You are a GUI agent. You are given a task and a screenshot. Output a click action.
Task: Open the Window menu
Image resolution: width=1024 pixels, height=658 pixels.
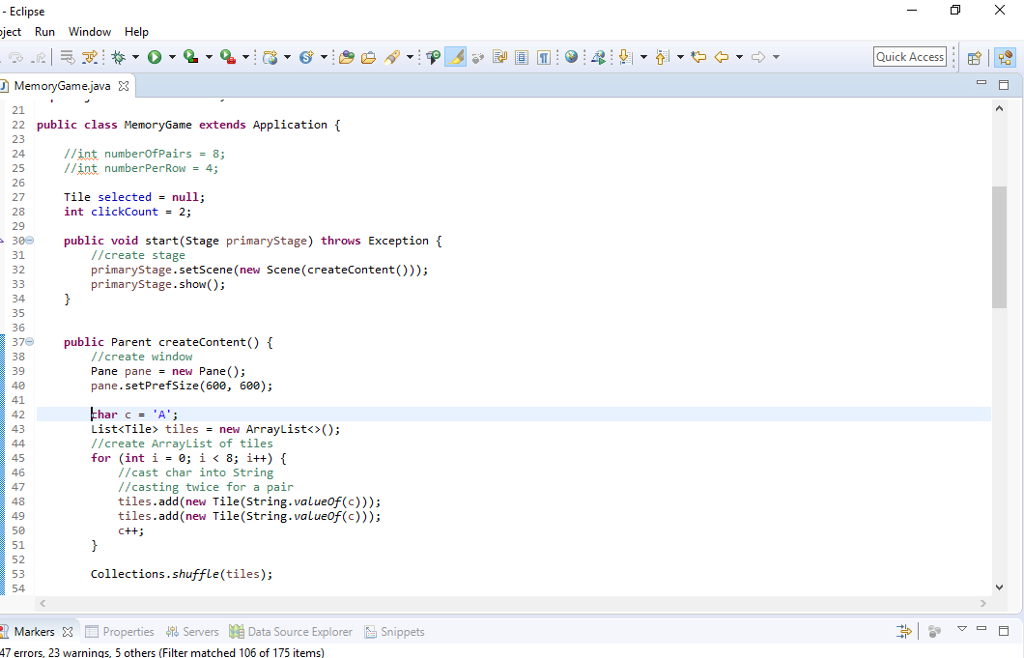point(89,32)
